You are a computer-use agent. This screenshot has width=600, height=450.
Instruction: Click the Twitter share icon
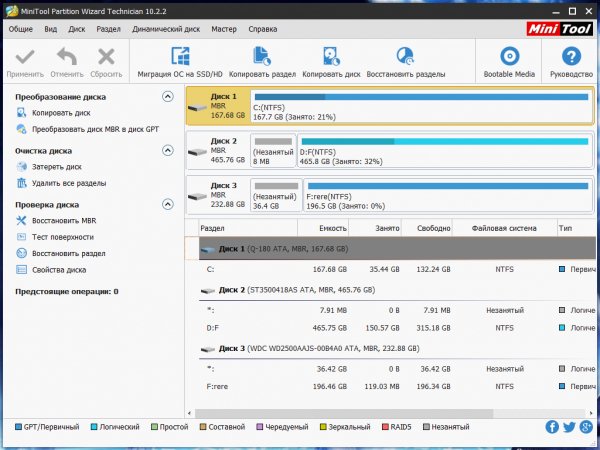(x=569, y=427)
